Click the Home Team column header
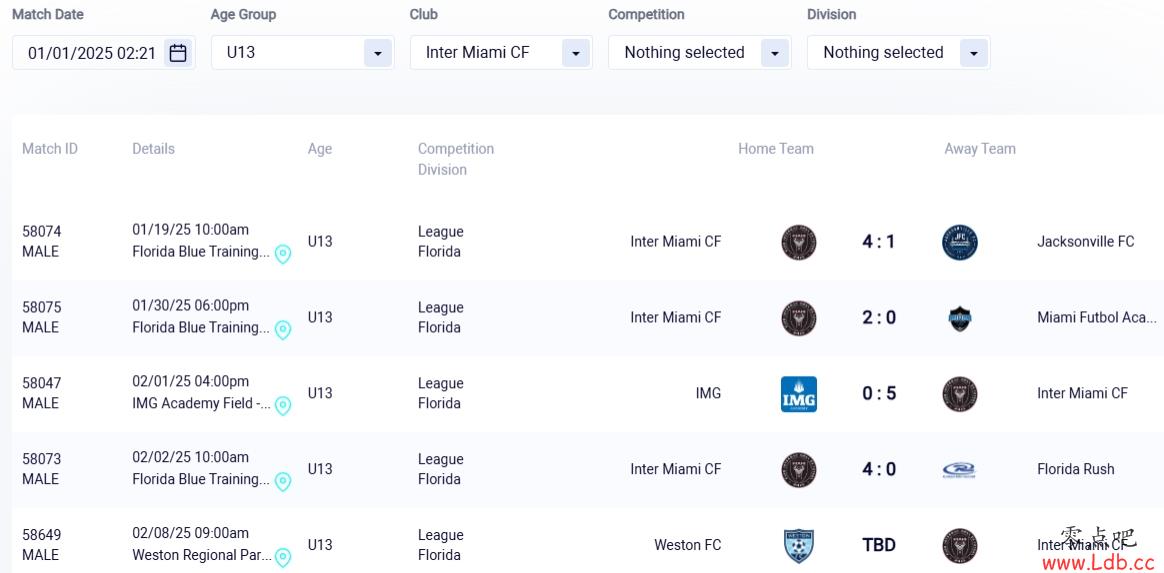 776,148
